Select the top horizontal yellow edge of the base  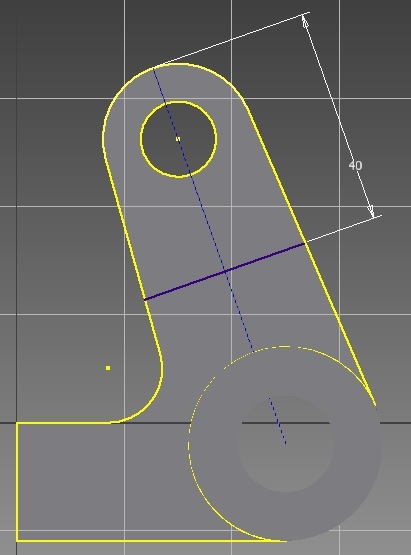pyautogui.click(x=64, y=423)
